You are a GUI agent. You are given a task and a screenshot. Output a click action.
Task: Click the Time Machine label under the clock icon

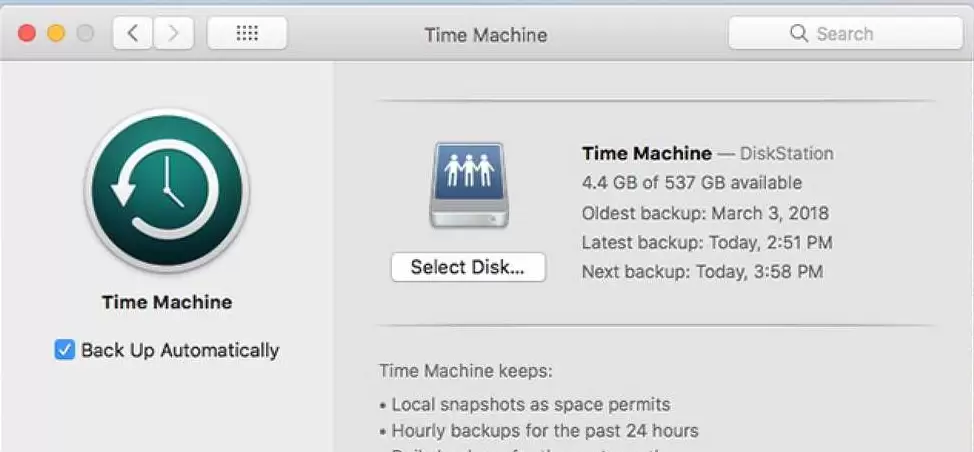[x=167, y=302]
